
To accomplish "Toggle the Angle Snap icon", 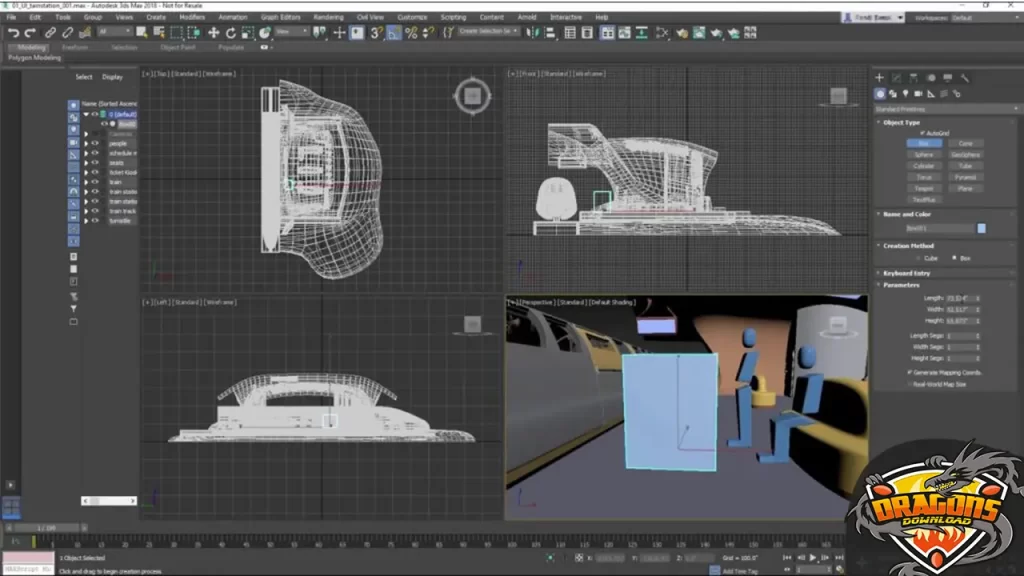I will [395, 33].
